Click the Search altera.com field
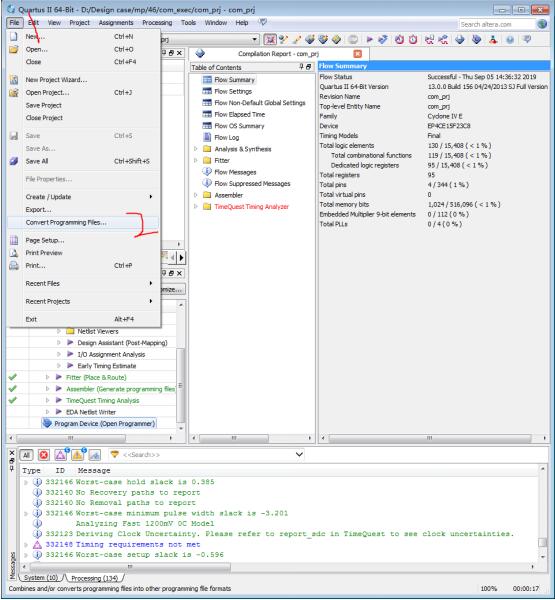555x600 pixels. [497, 24]
